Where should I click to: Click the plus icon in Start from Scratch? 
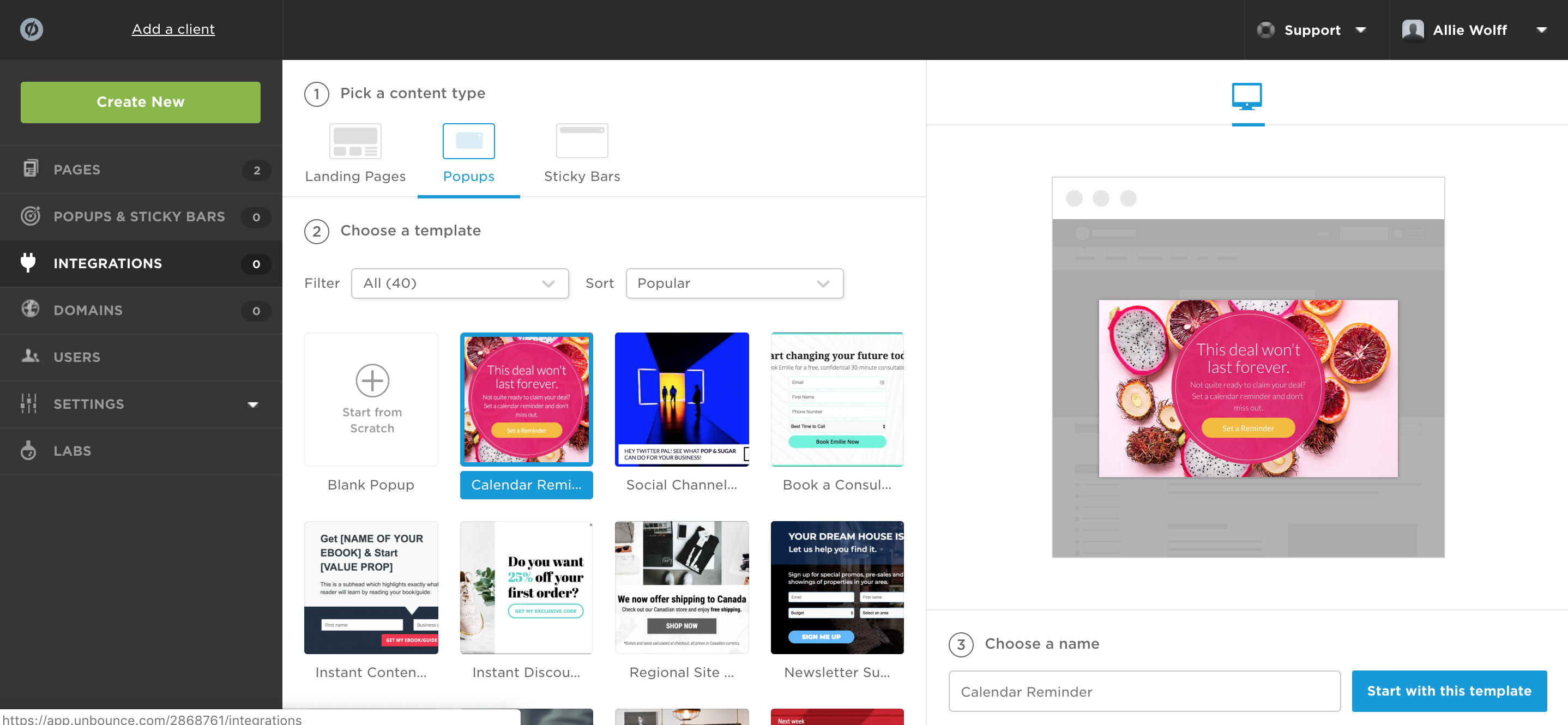pyautogui.click(x=372, y=380)
